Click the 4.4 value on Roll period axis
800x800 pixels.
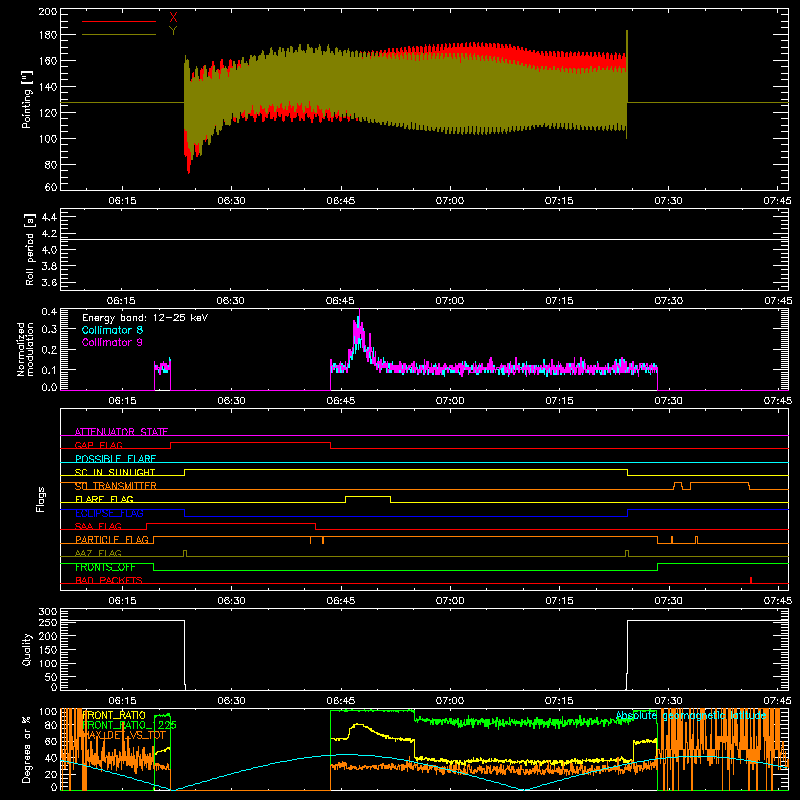point(49,217)
